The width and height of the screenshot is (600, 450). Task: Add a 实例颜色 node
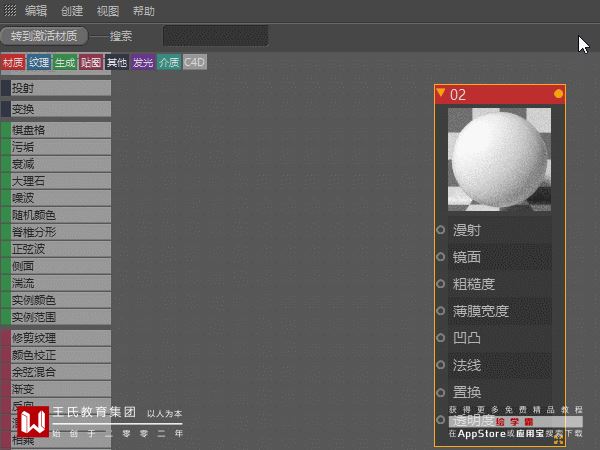click(x=56, y=300)
